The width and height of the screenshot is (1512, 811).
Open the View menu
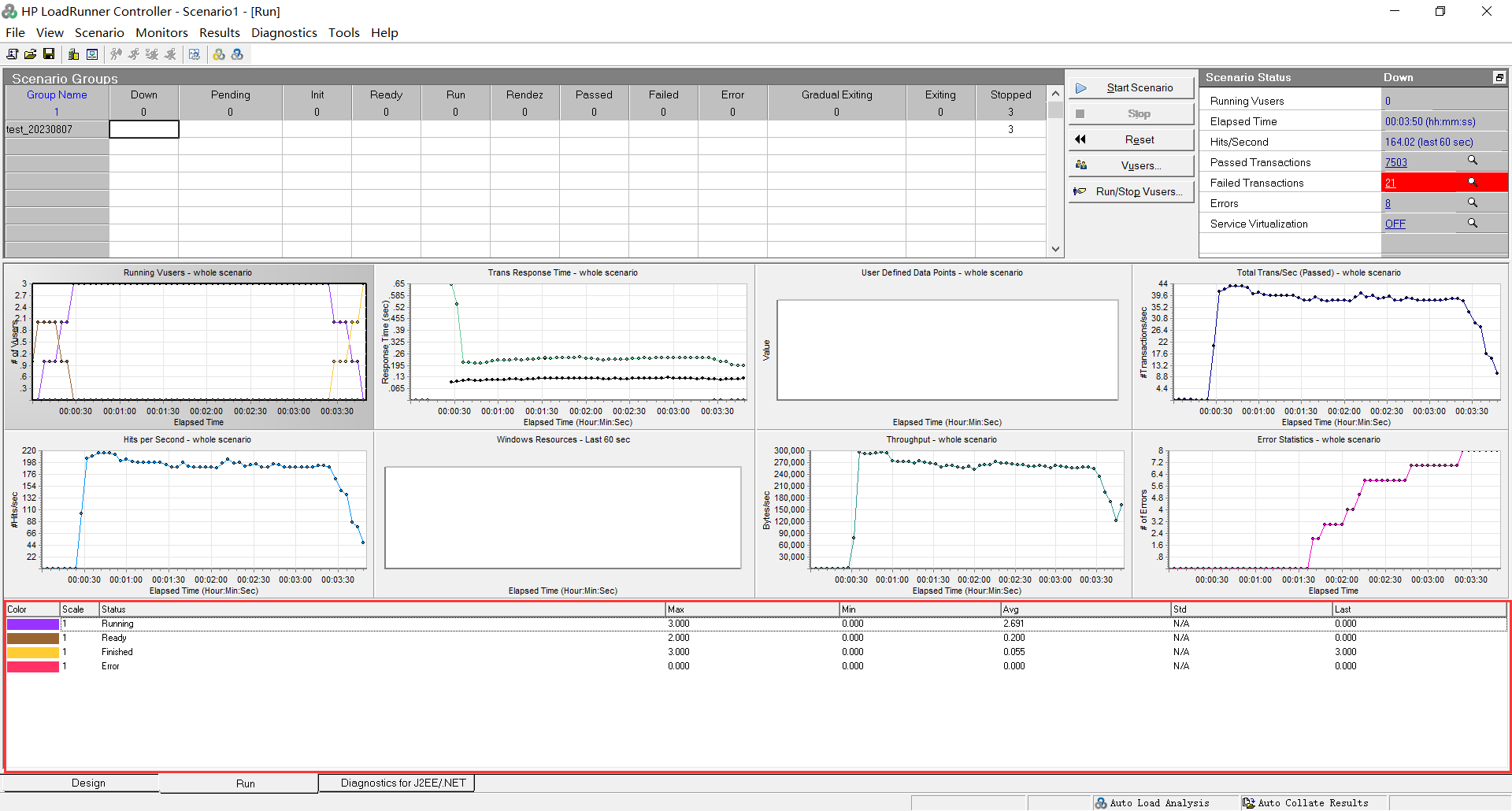click(x=50, y=32)
